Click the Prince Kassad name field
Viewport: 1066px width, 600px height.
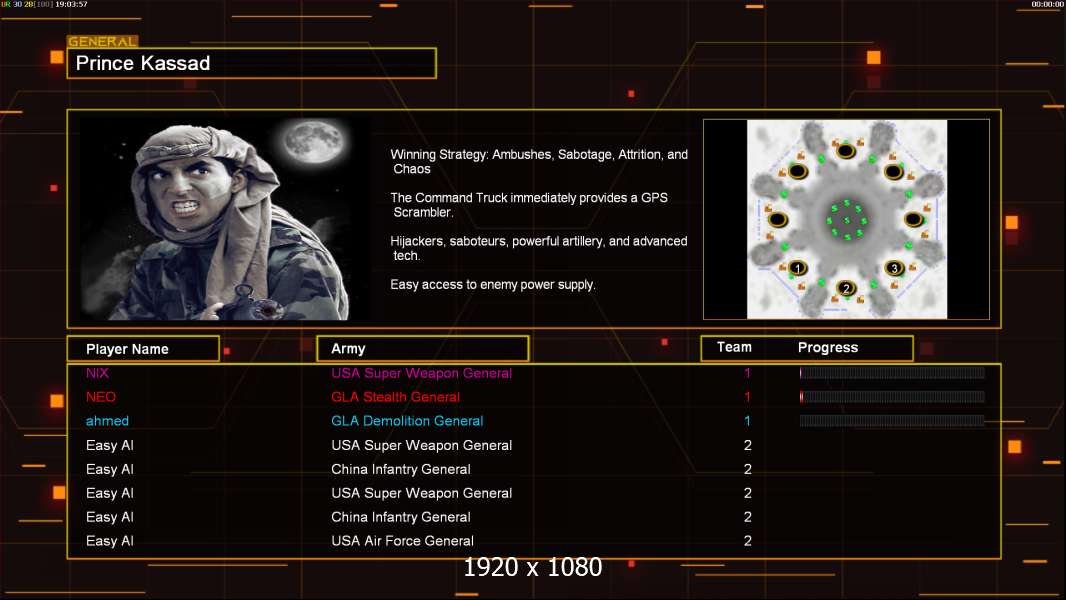[252, 63]
